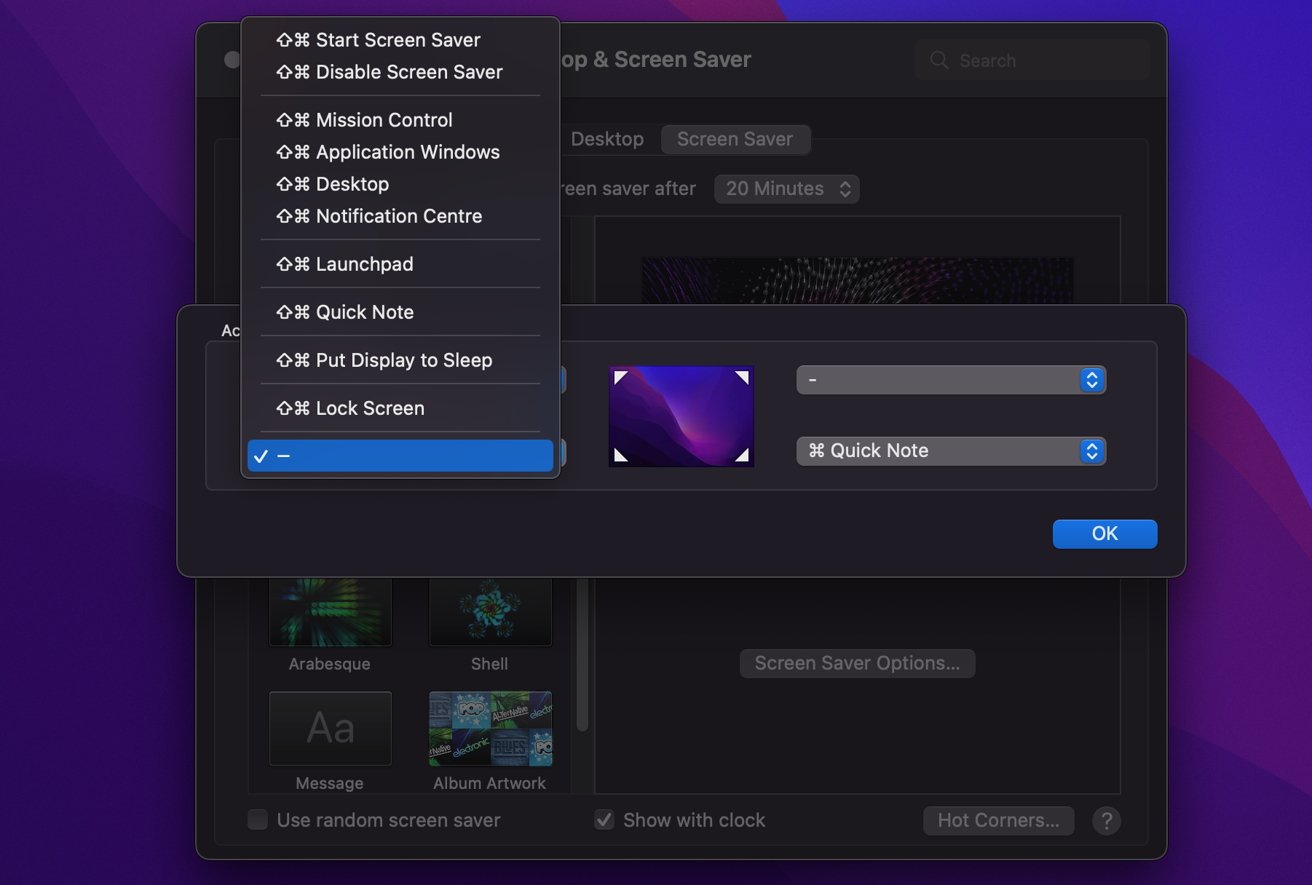
Task: Click the Arabesque label text
Action: 330,664
